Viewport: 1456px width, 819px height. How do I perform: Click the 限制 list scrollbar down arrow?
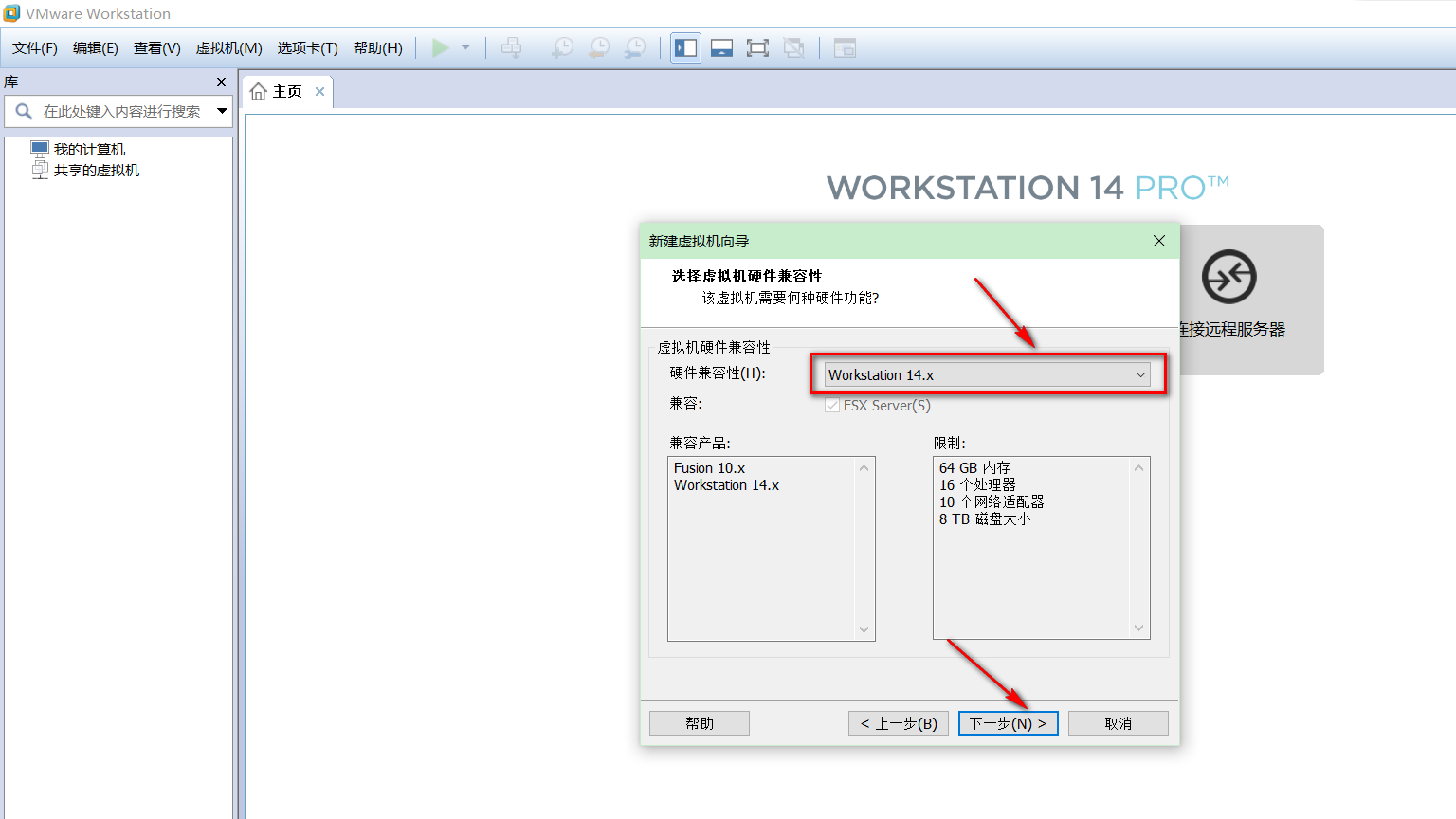click(x=1137, y=628)
